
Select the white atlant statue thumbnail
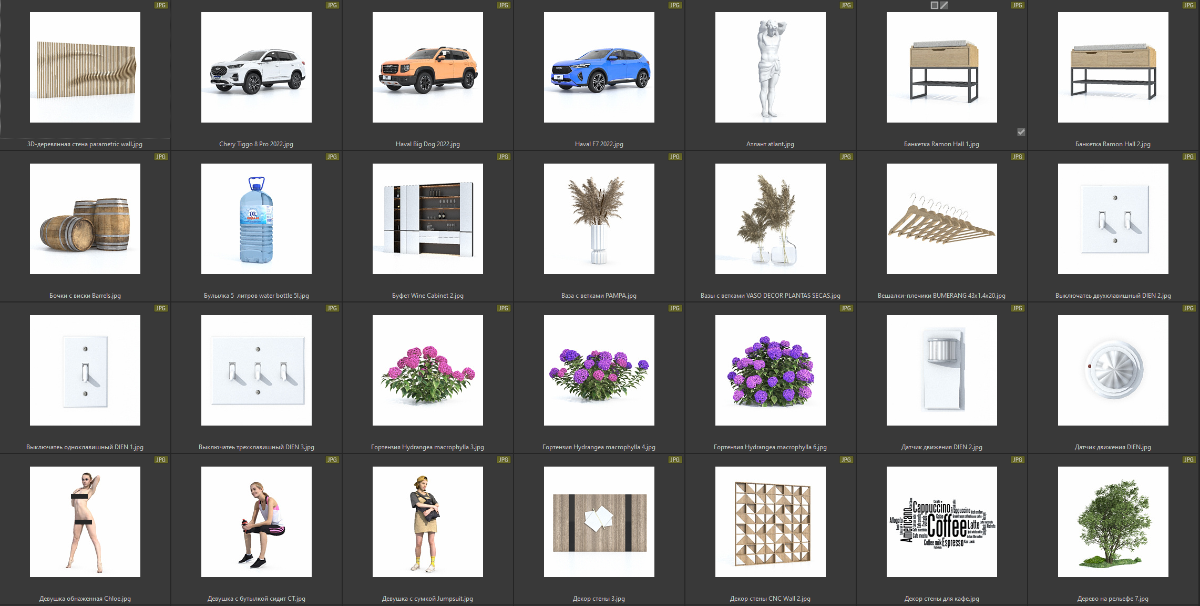coord(771,68)
